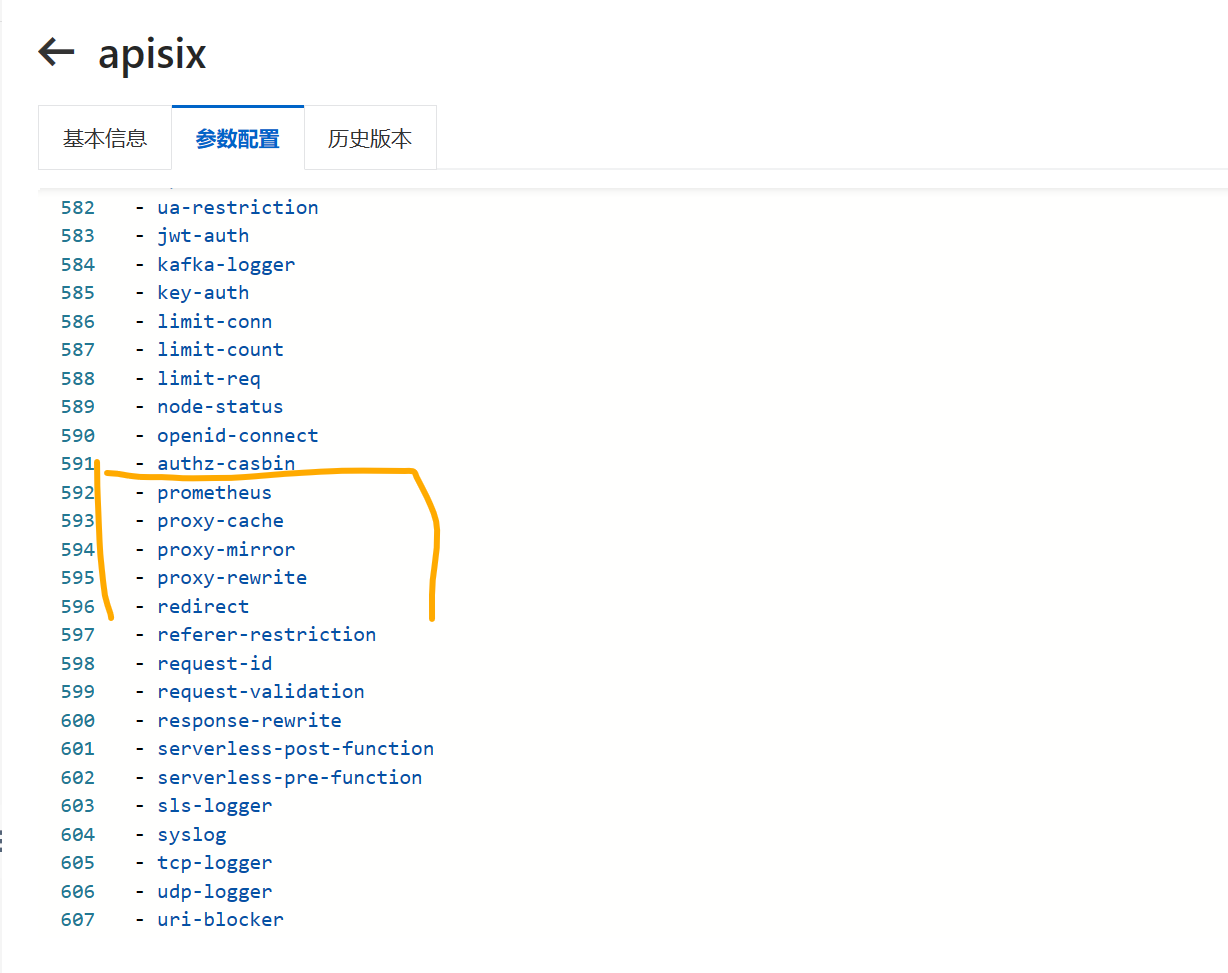Select the prometheus plugin line
This screenshot has height=973, width=1228.
click(x=214, y=492)
